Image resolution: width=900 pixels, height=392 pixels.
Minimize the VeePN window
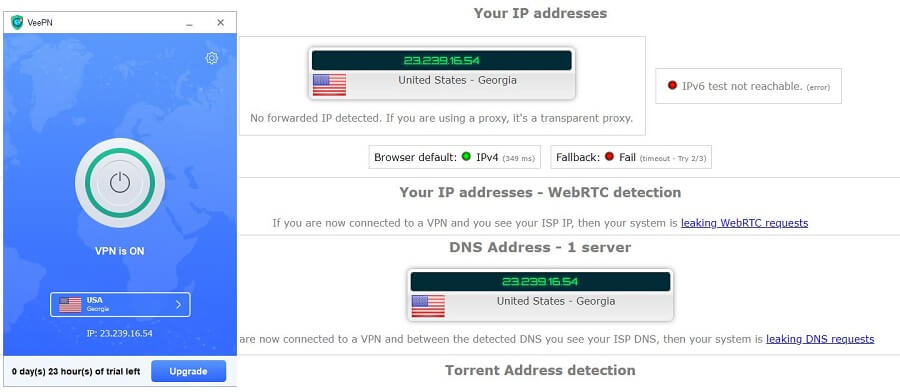(189, 23)
